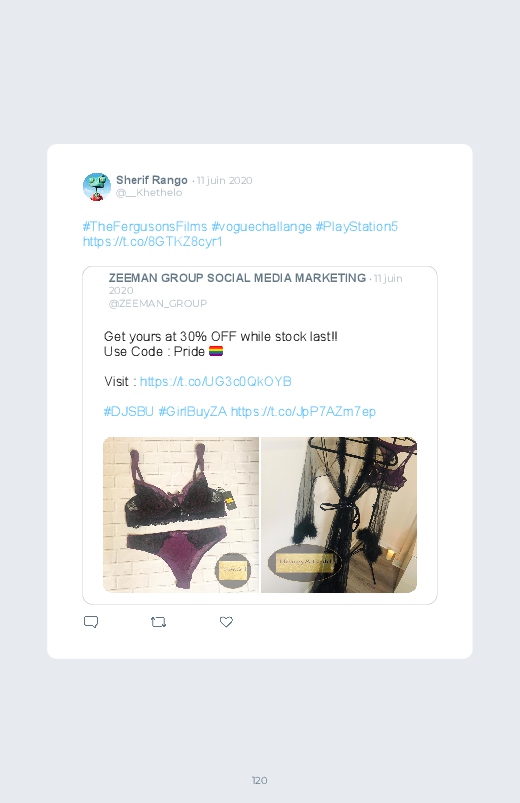Click the tweet date 11 juin 2020
520x803 pixels.
click(224, 180)
